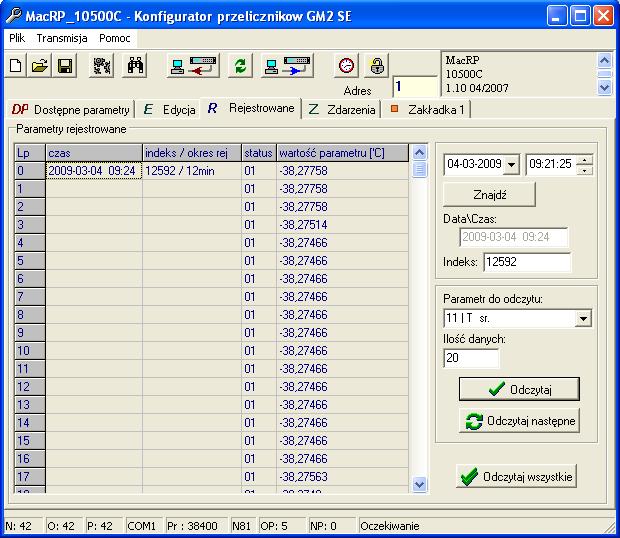The width and height of the screenshot is (620, 538).
Task: Click the Lp column header
Action: [30, 153]
